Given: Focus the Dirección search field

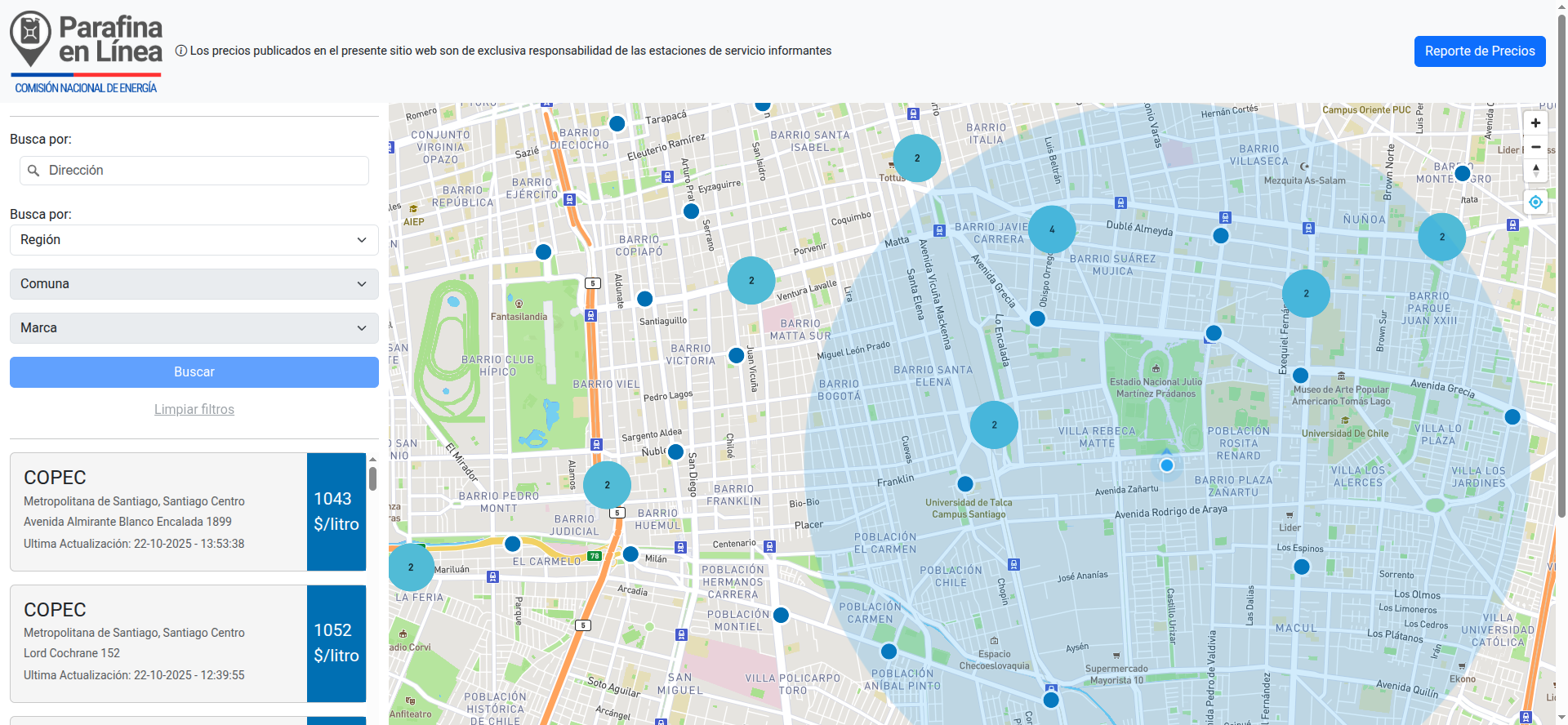Looking at the screenshot, I should (x=204, y=171).
